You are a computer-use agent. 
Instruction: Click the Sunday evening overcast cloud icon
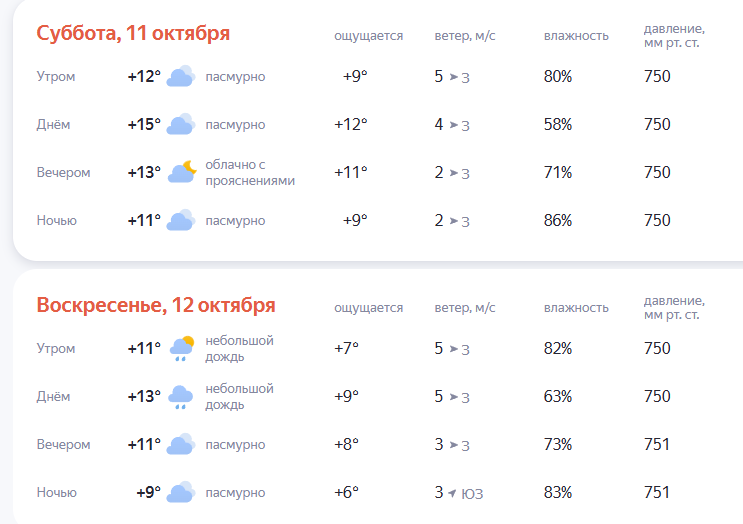point(181,445)
